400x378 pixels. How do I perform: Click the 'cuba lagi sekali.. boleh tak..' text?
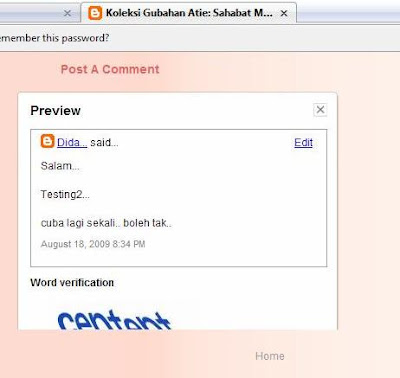coord(106,223)
